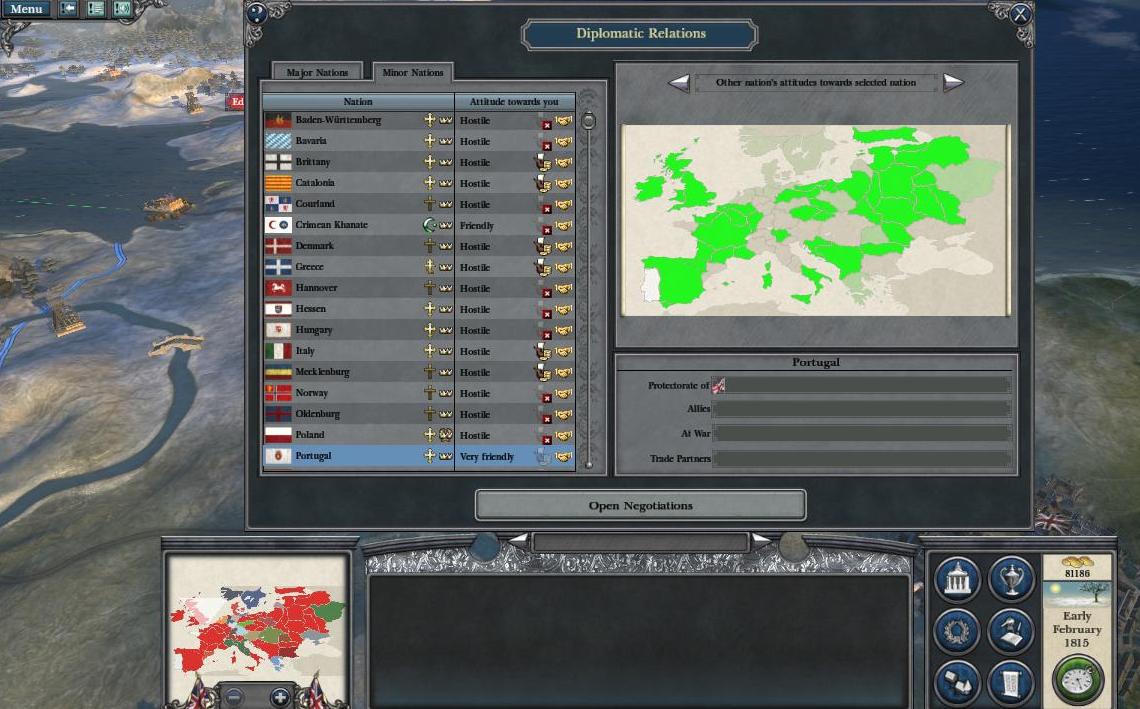This screenshot has height=709, width=1140.
Task: Click the ship on the campaign map
Action: click(x=167, y=206)
